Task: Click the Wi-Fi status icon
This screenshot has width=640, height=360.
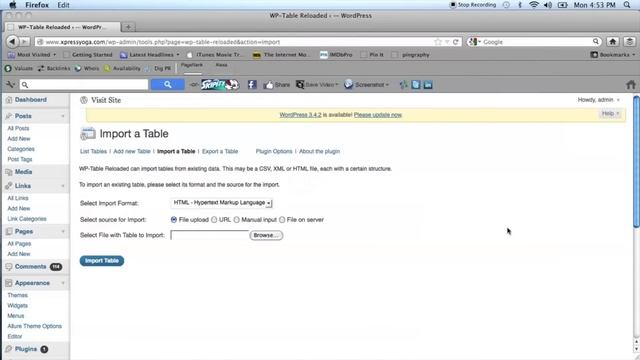Action: coord(533,5)
